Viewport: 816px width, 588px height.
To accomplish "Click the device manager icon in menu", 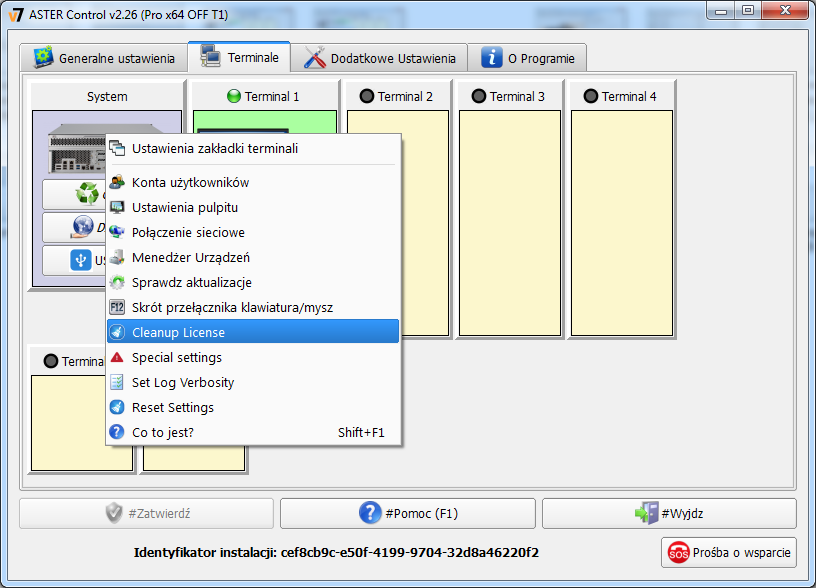I will coord(117,257).
